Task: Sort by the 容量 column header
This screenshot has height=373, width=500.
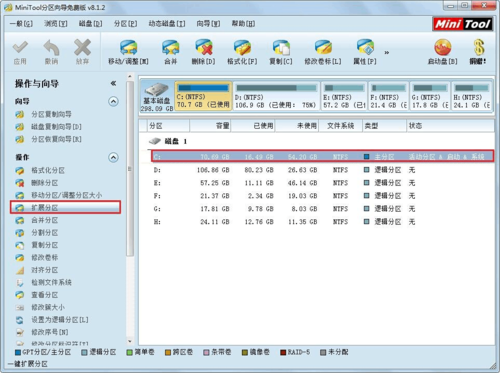Action: click(210, 126)
